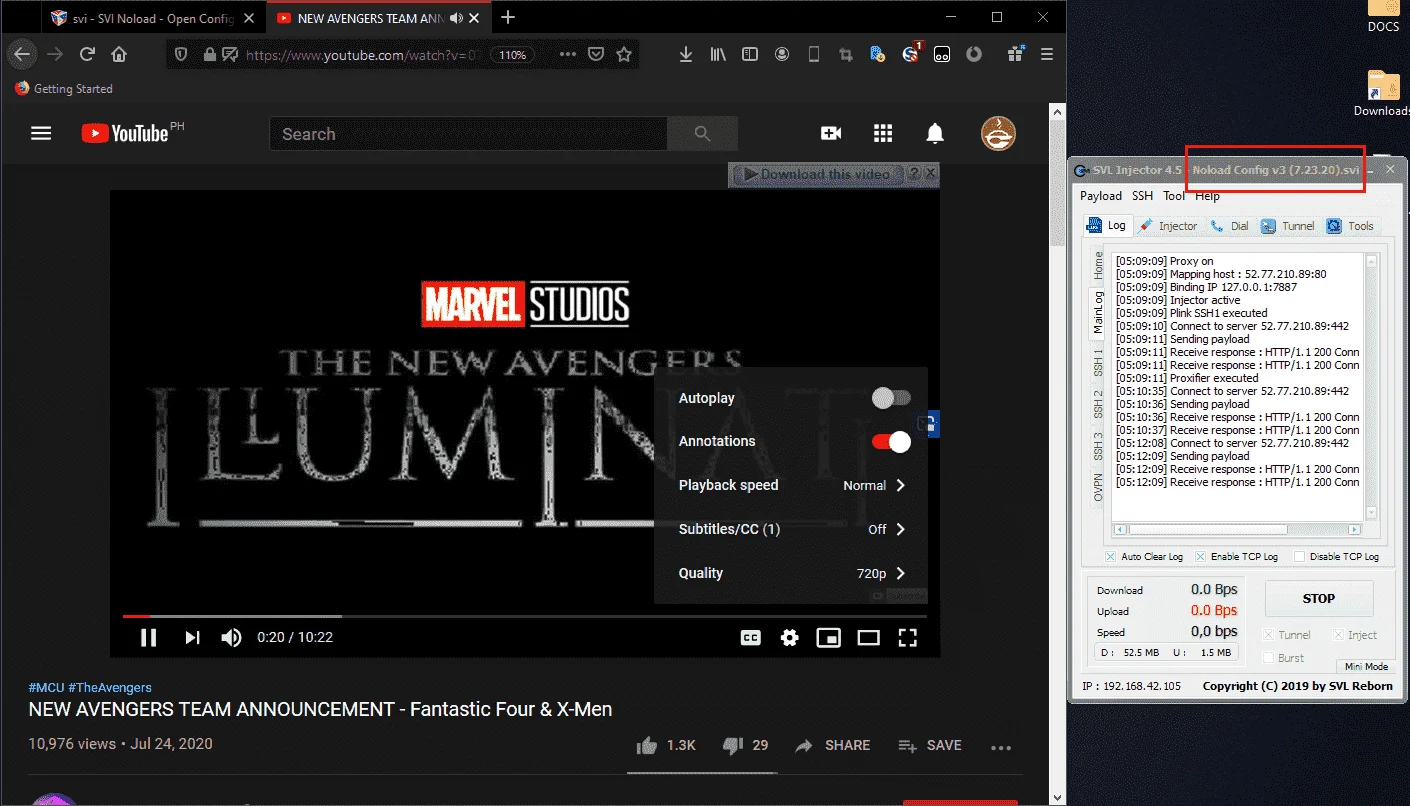Switch to the SVI Noload browser tab
Screen dimensions: 1410x806
(x=154, y=18)
